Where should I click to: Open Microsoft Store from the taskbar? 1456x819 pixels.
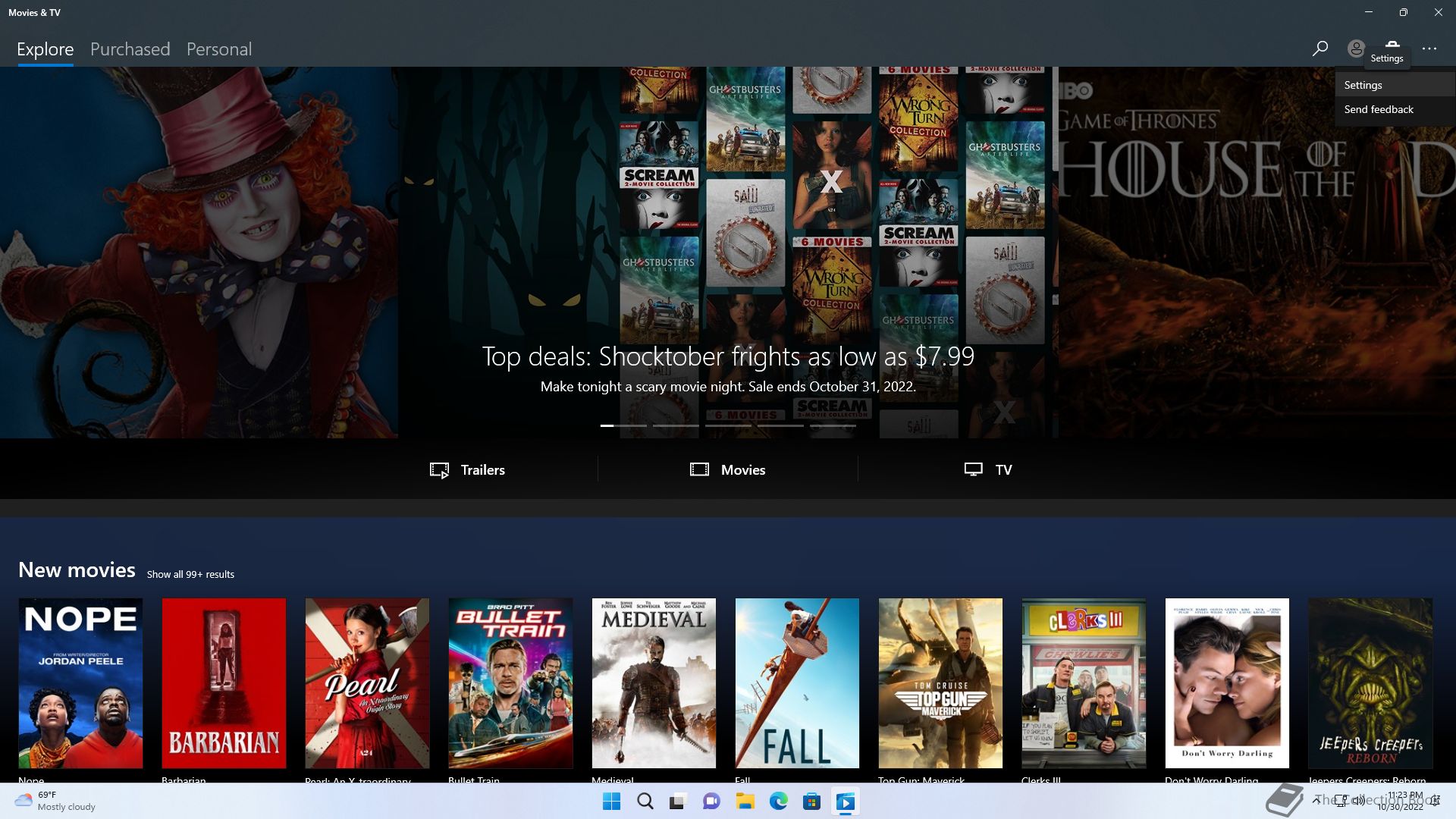click(x=811, y=802)
